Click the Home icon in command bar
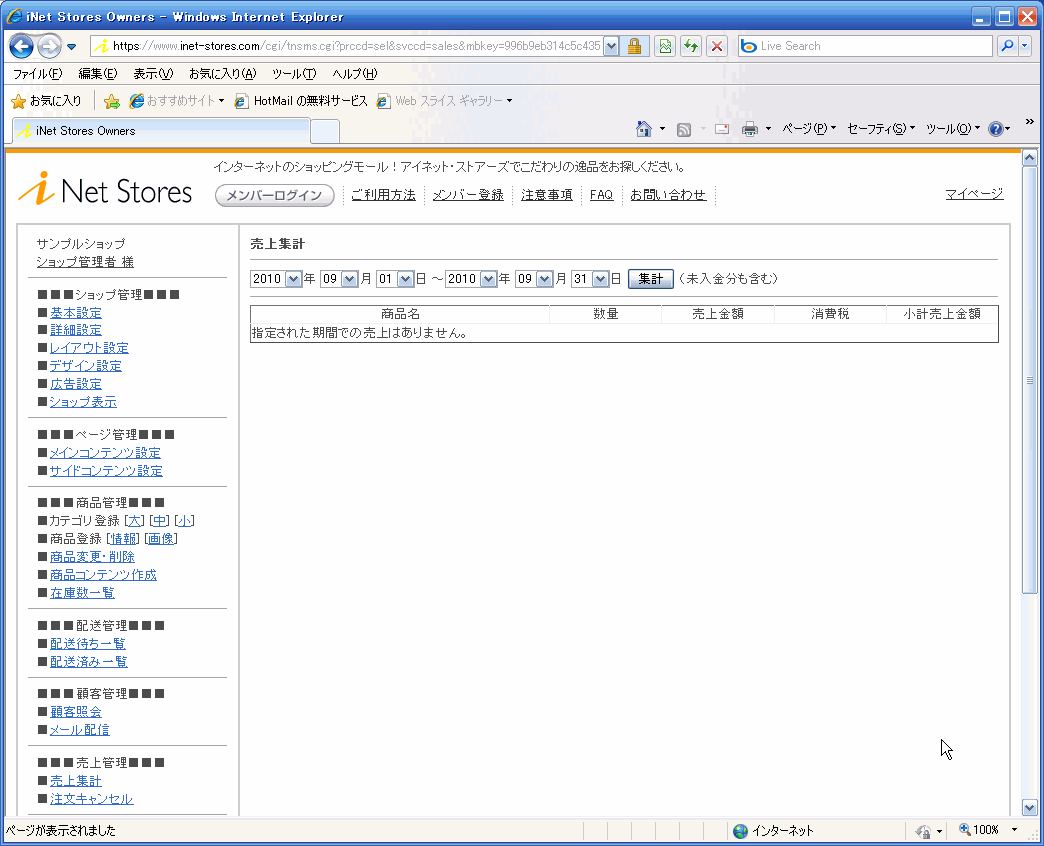This screenshot has width=1044, height=846. (x=645, y=129)
